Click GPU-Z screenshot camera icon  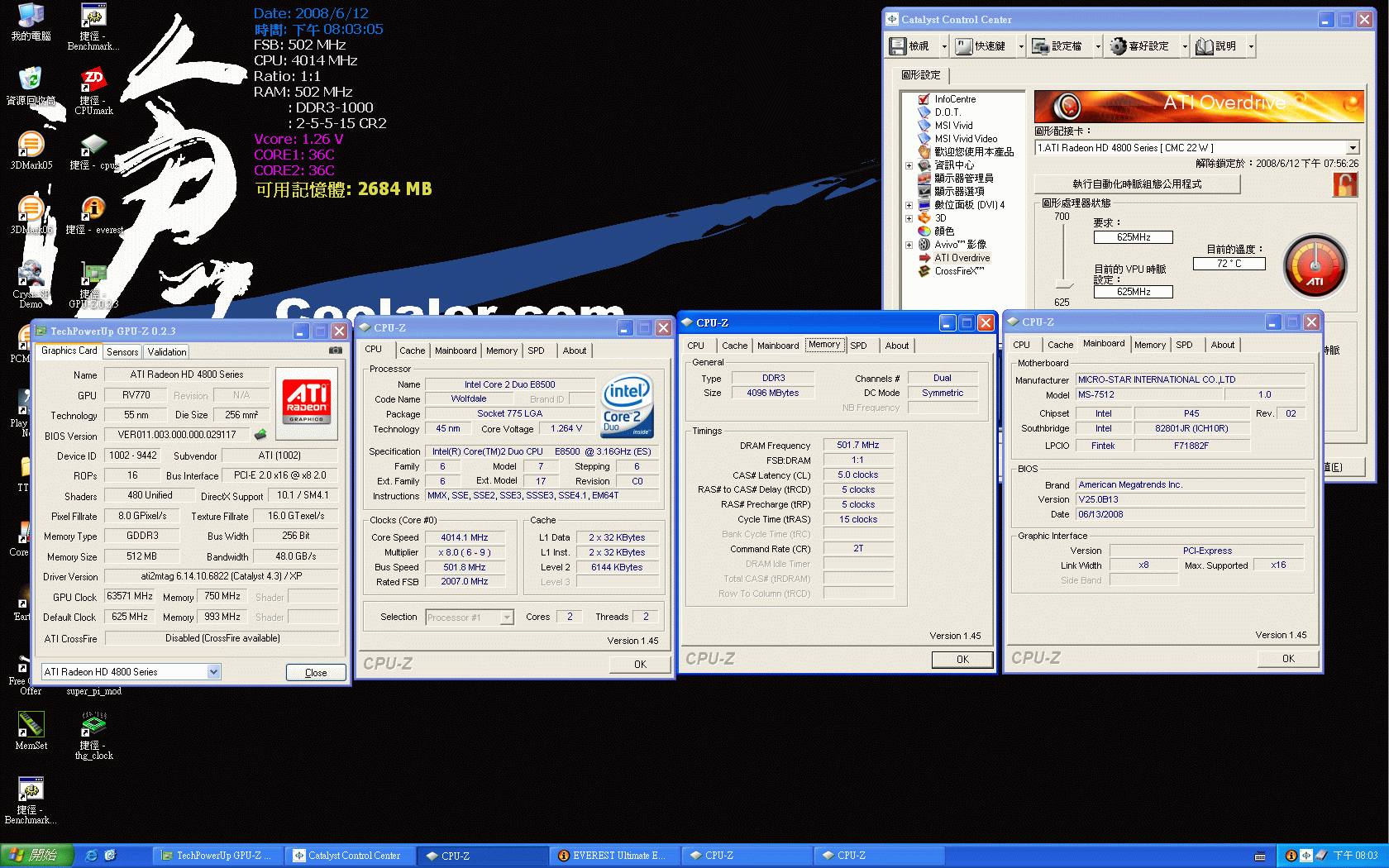tap(335, 351)
